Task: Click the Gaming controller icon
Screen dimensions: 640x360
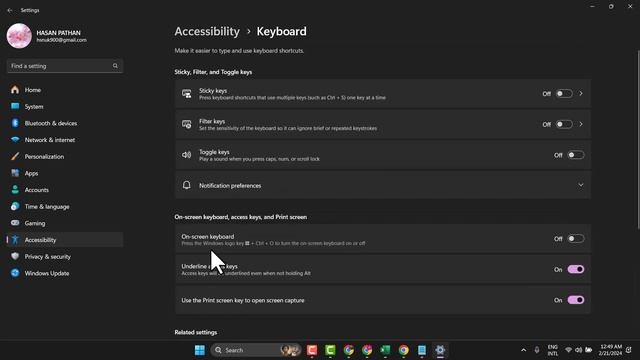Action: click(x=15, y=223)
